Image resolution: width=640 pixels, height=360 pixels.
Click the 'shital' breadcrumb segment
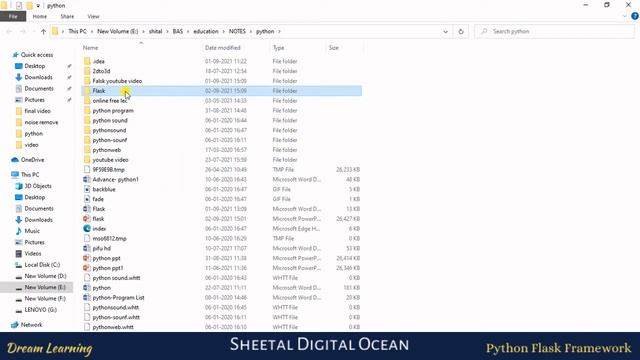tap(155, 31)
